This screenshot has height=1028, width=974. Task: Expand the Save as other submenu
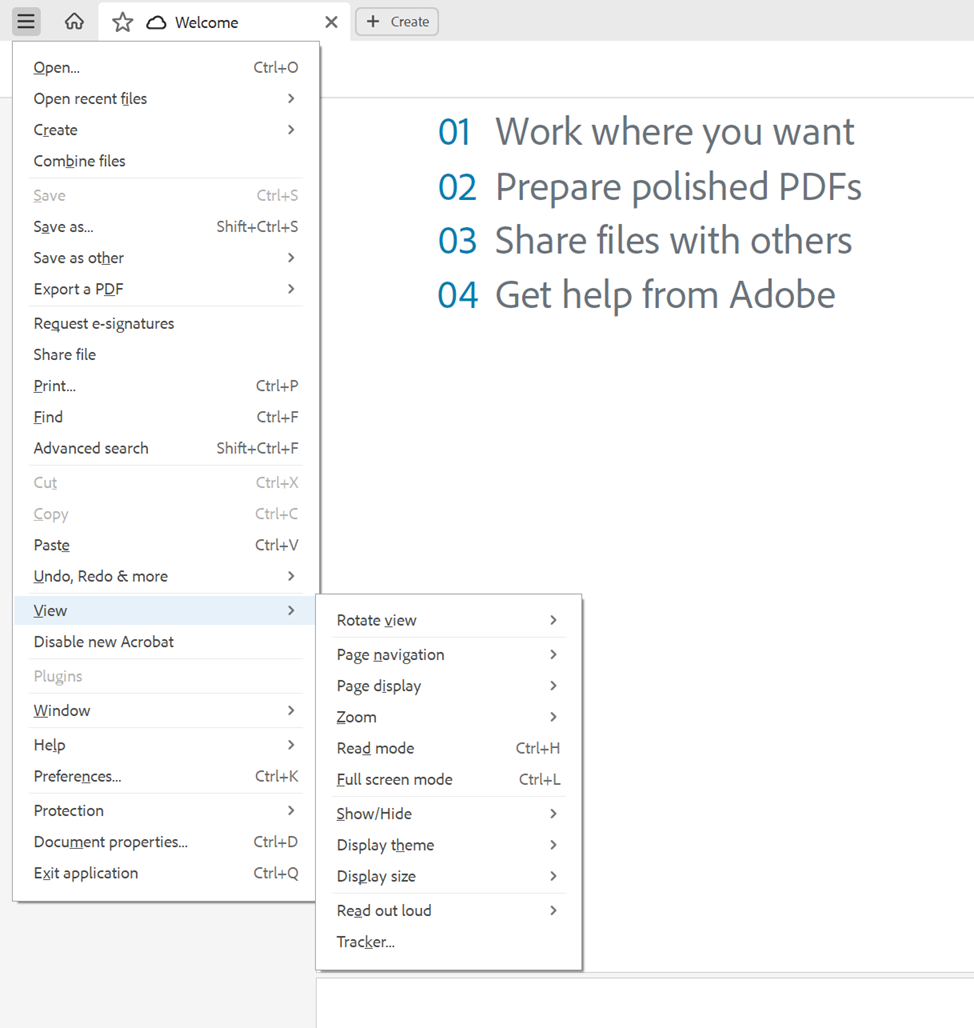coord(78,257)
